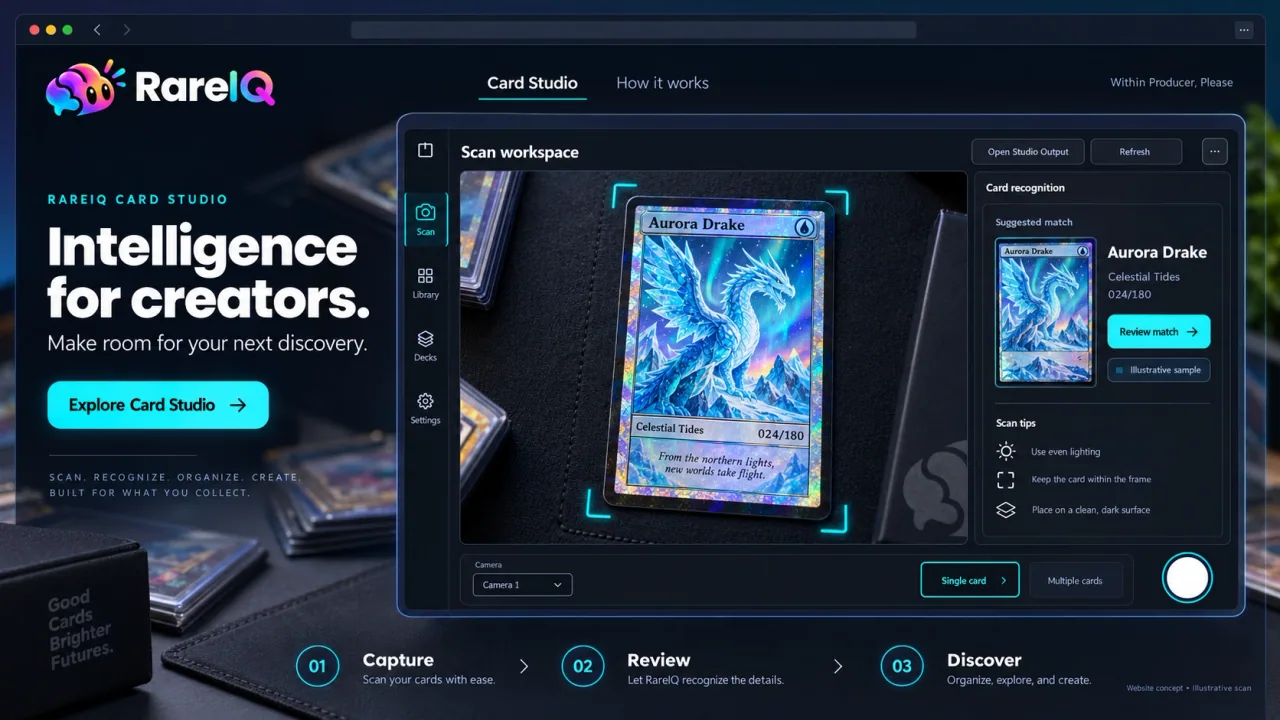
Task: Click the step 01 circle badge
Action: pyautogui.click(x=317, y=666)
